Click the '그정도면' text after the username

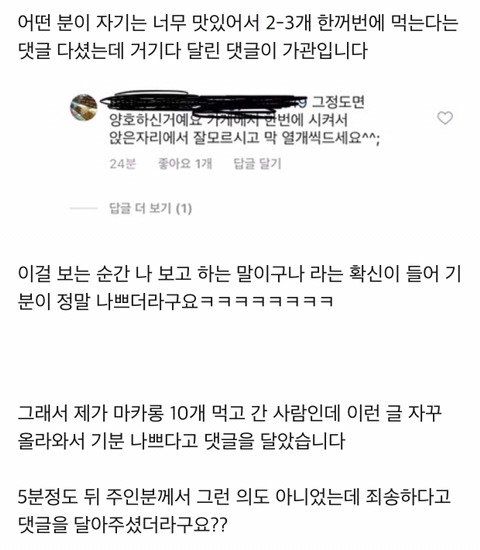pos(339,102)
